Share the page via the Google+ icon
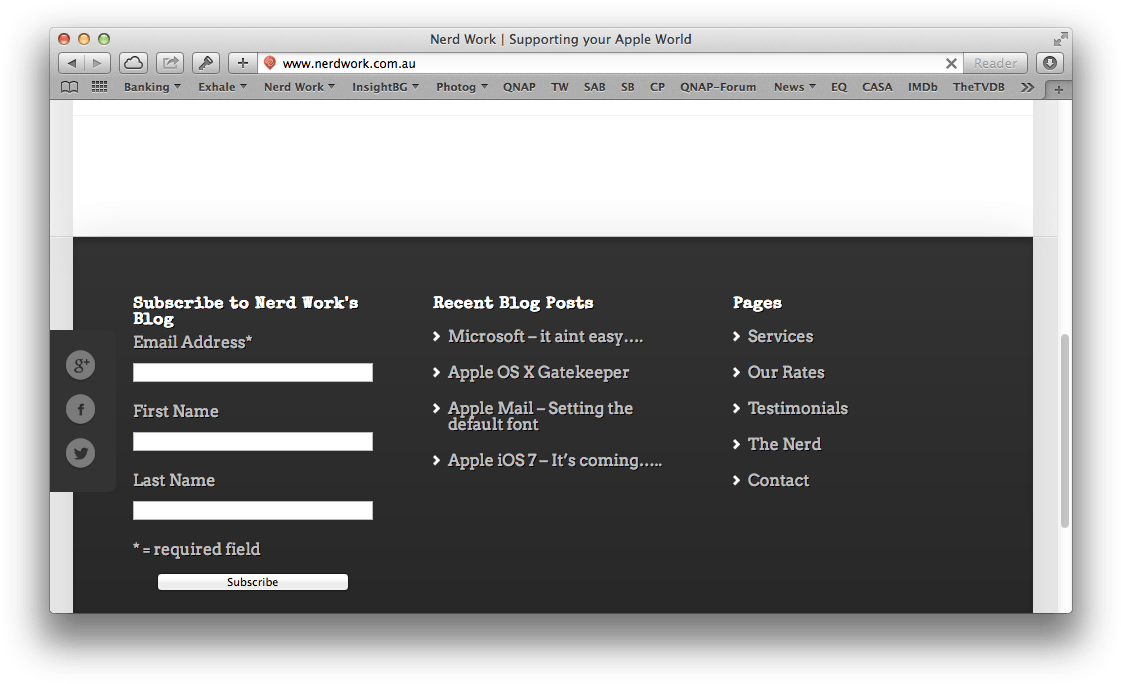1121x684 pixels. coord(80,365)
